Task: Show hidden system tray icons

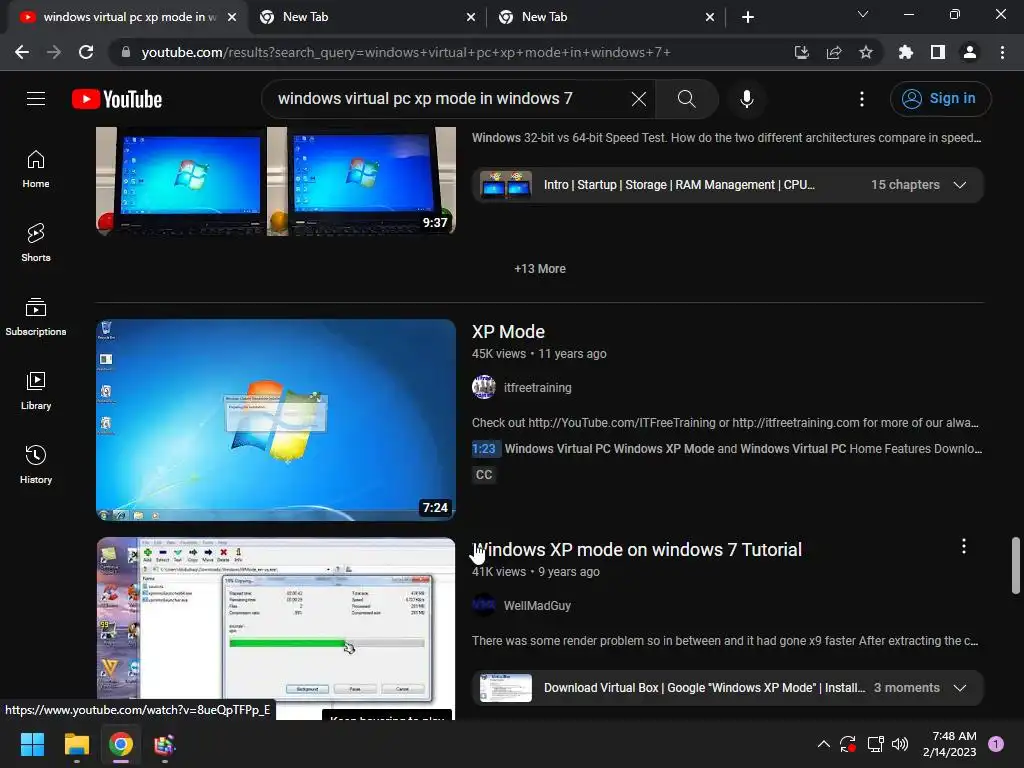Action: point(824,744)
